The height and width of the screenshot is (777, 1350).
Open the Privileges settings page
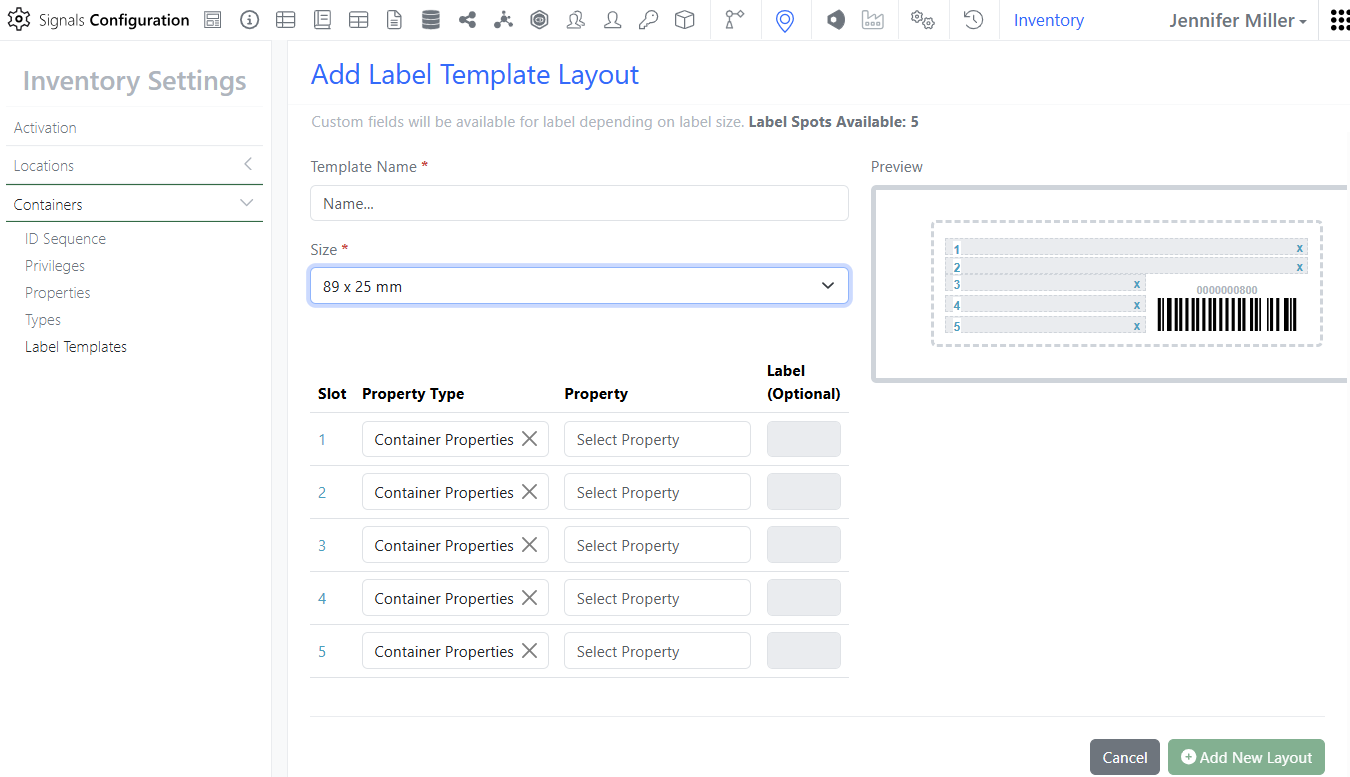click(55, 266)
